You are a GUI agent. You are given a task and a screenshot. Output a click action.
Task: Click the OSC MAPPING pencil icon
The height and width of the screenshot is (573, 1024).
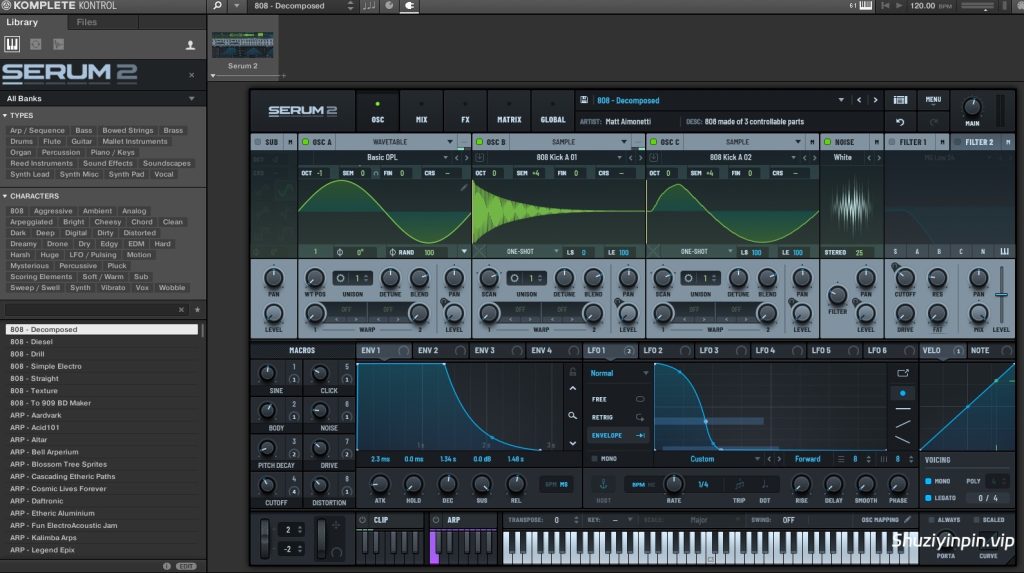click(x=907, y=519)
